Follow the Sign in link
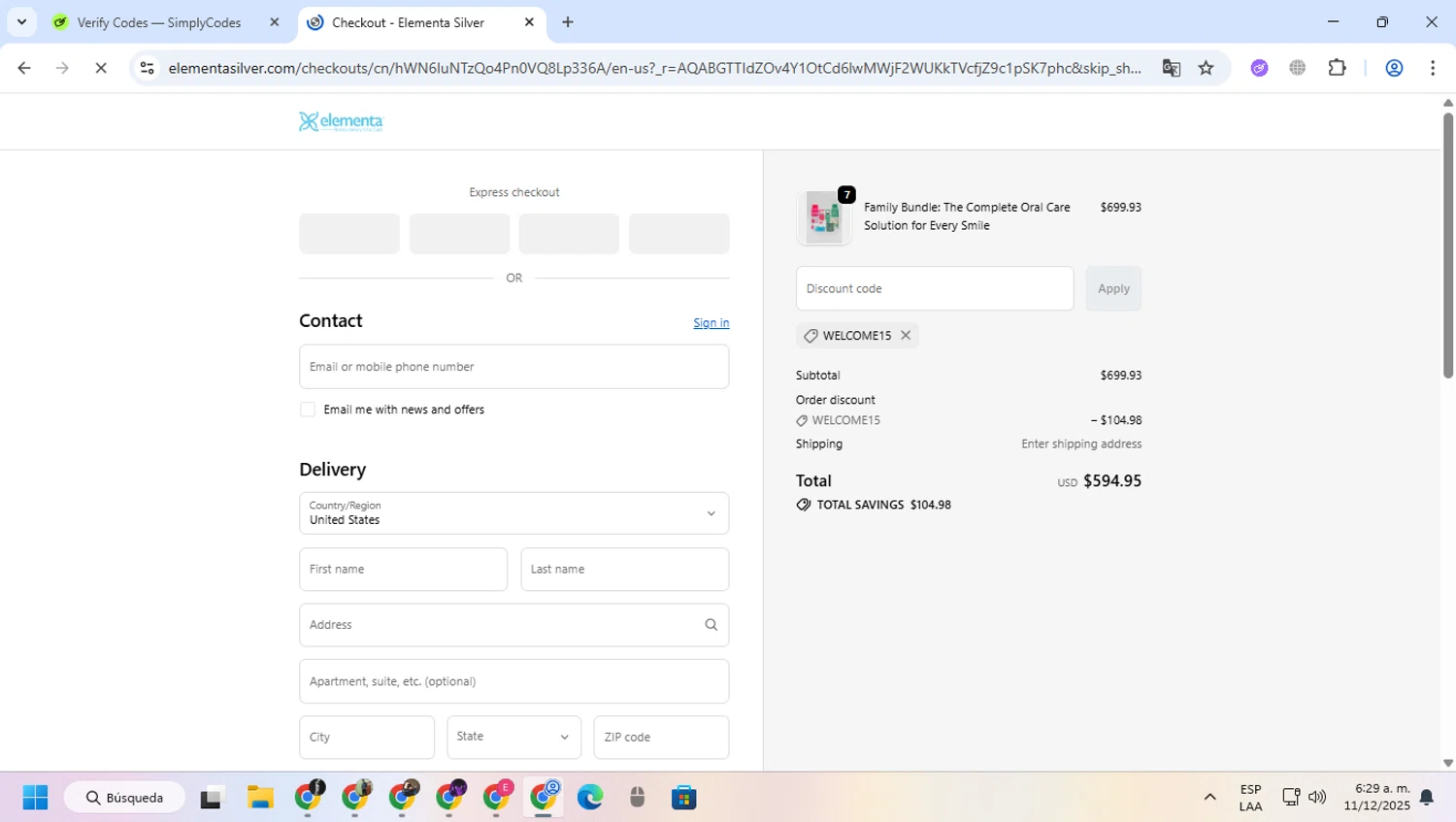The height and width of the screenshot is (822, 1456). point(711,323)
